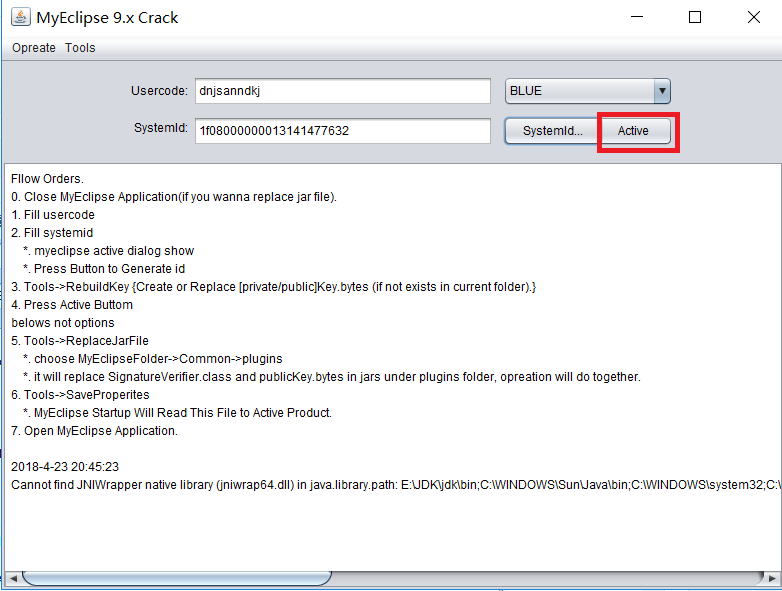This screenshot has width=782, height=591.
Task: Click the 'Cannot find JNIWrapper native library' error line
Action: [395, 485]
